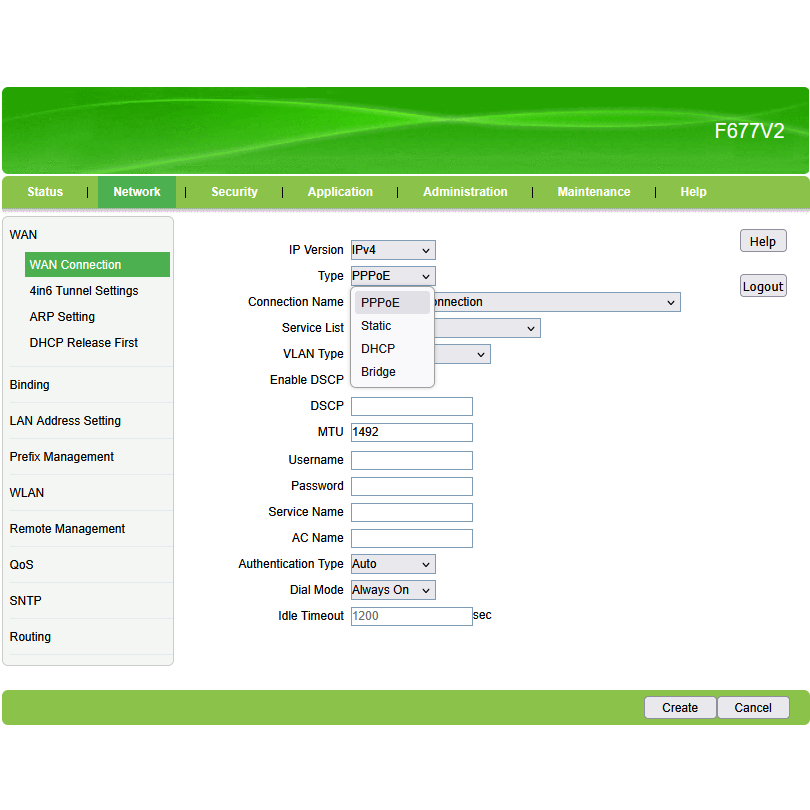Select ARP Setting in the sidebar
810x810 pixels.
(62, 317)
